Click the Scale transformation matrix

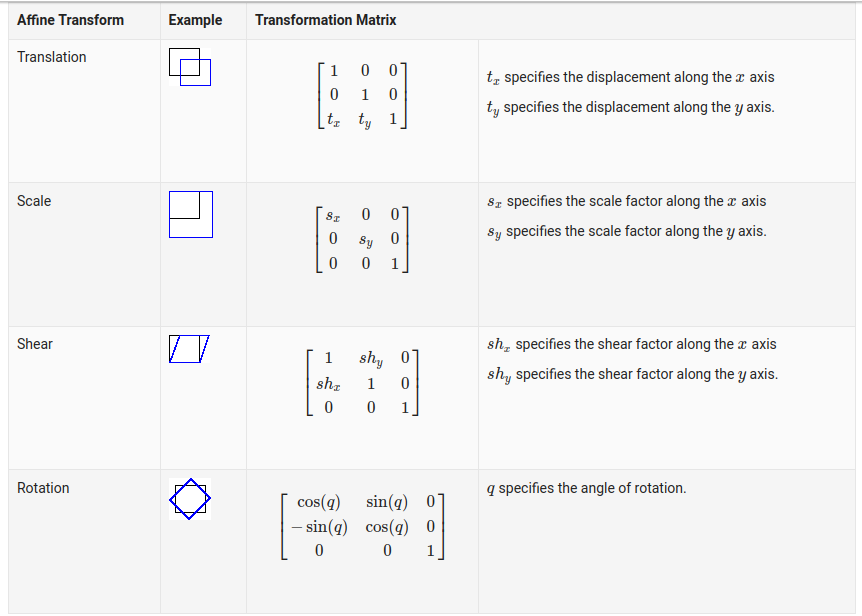(362, 239)
